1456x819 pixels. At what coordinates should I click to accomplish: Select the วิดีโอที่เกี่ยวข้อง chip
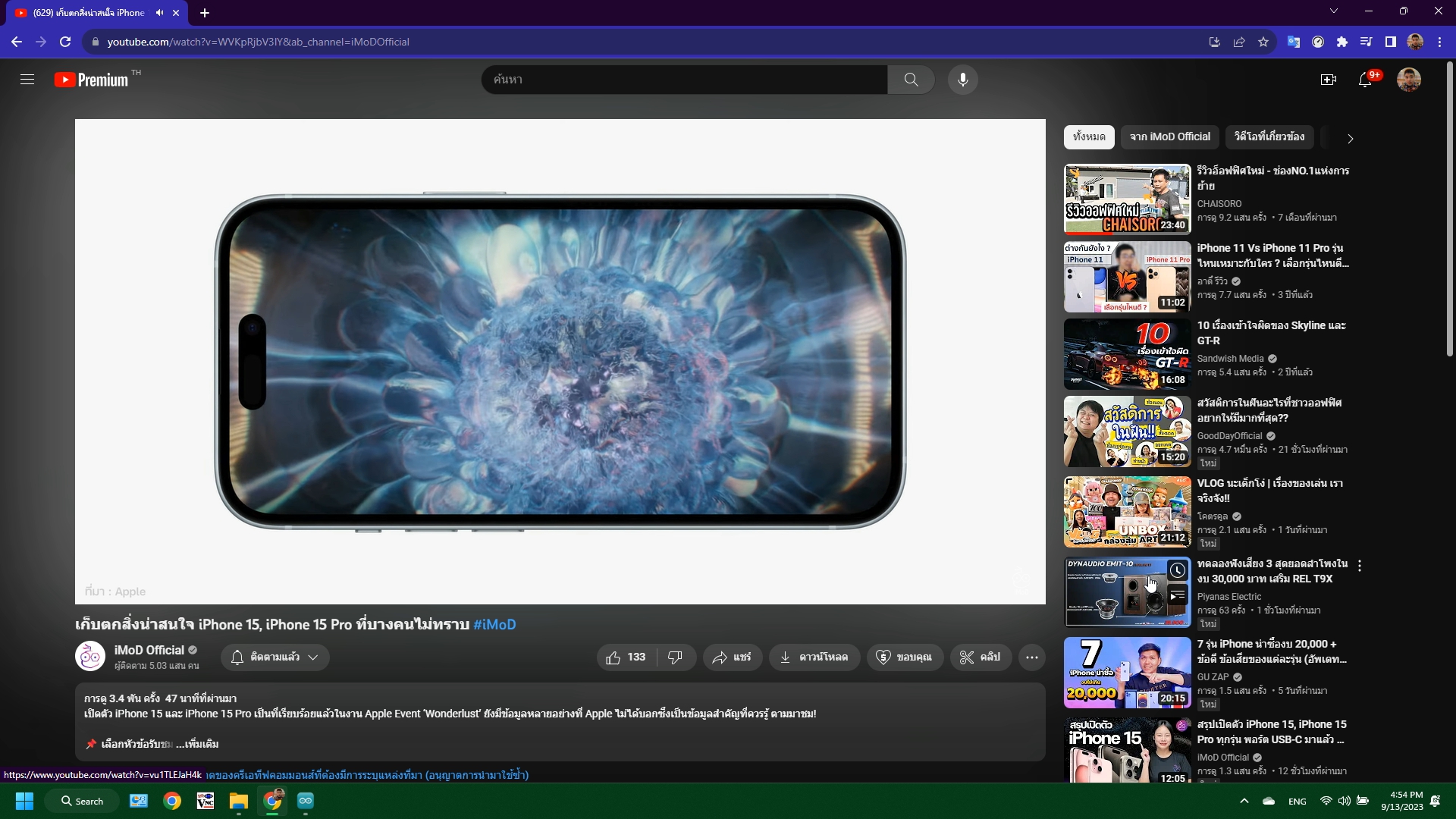pyautogui.click(x=1269, y=136)
